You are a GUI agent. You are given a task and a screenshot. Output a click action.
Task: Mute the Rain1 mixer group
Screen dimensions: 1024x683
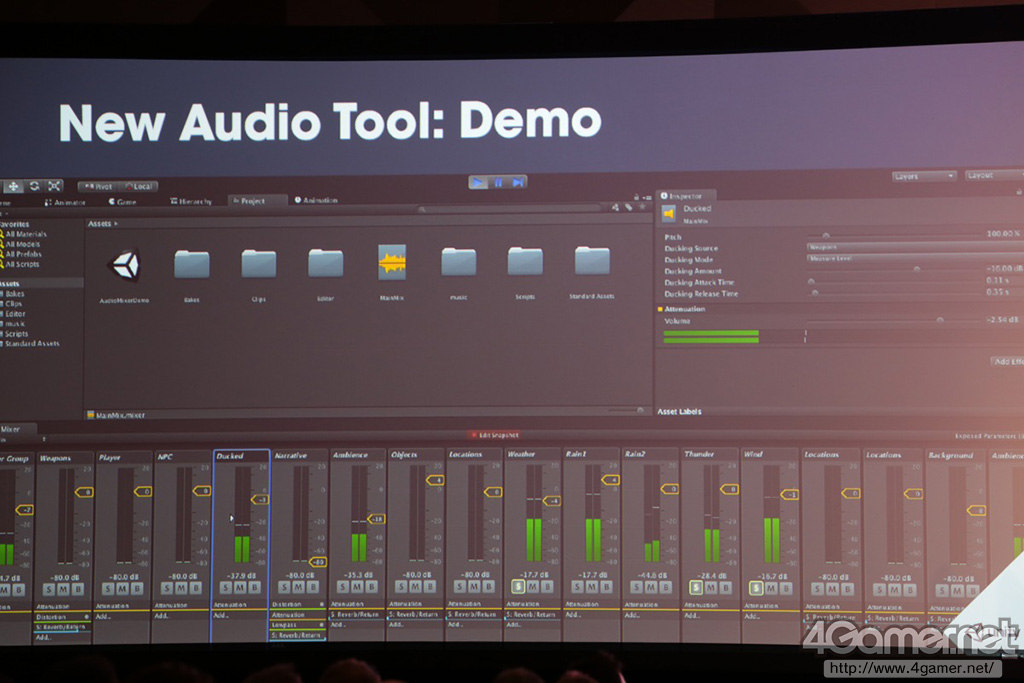pos(592,587)
